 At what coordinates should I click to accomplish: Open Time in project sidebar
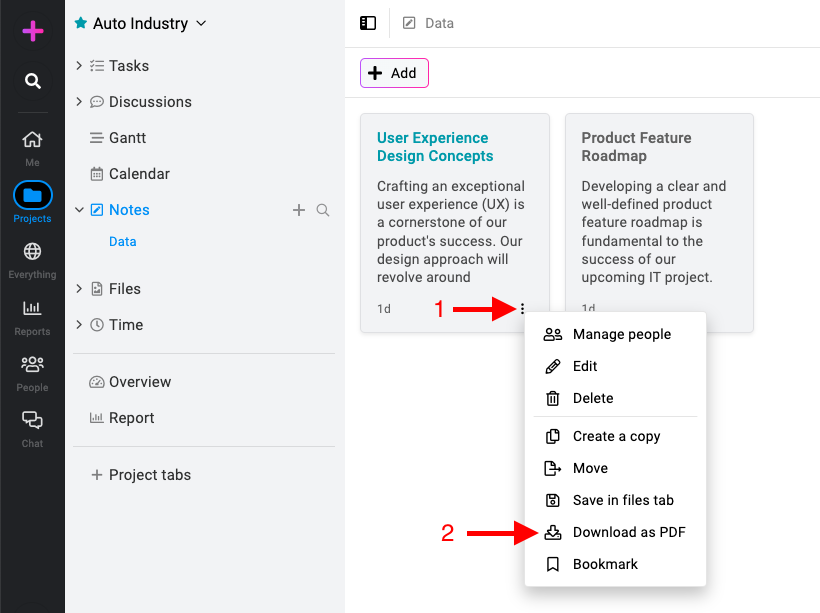click(126, 325)
